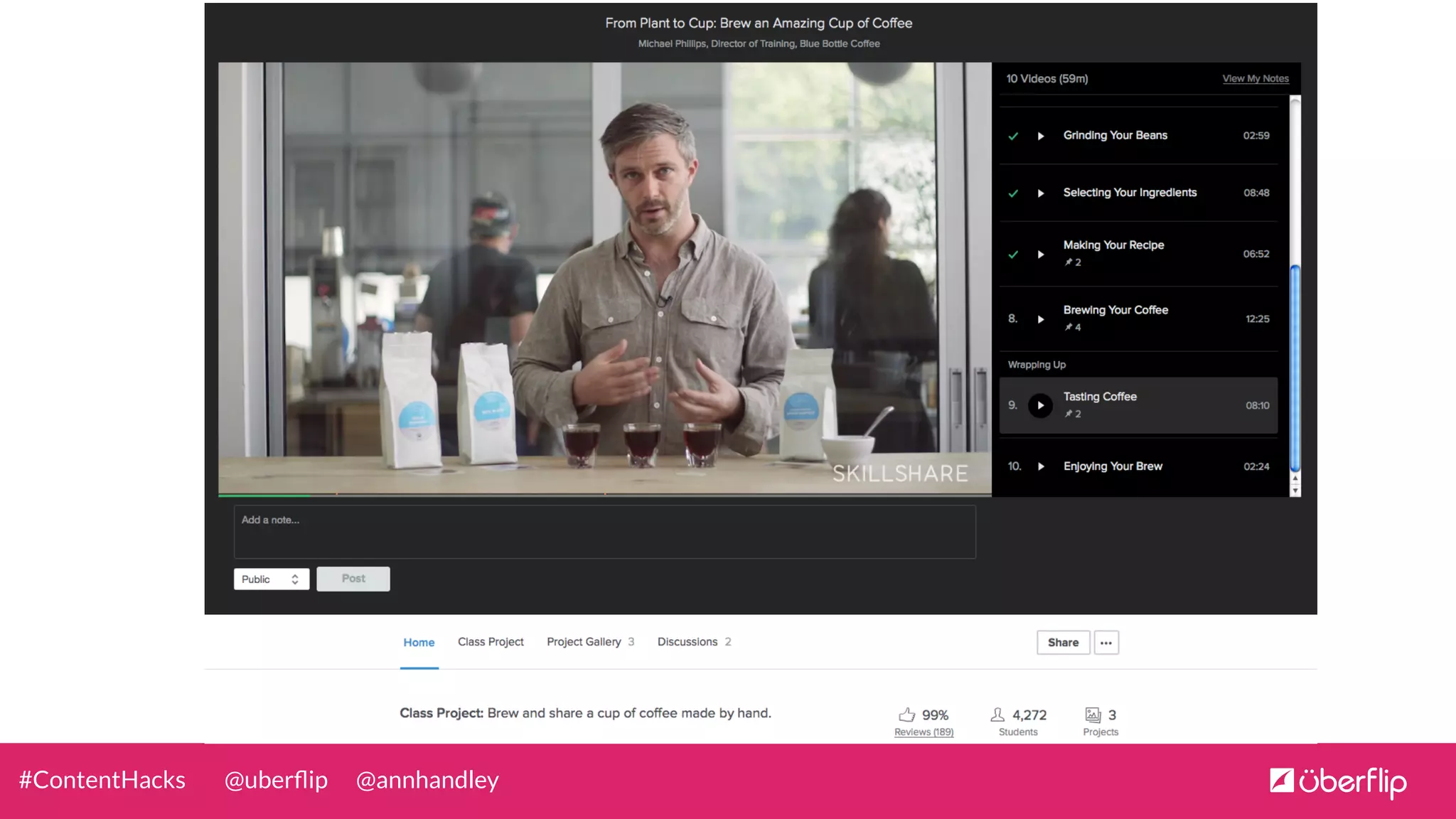The width and height of the screenshot is (1456, 819).
Task: Play the Selecting Your Ingredients video
Action: point(1041,193)
